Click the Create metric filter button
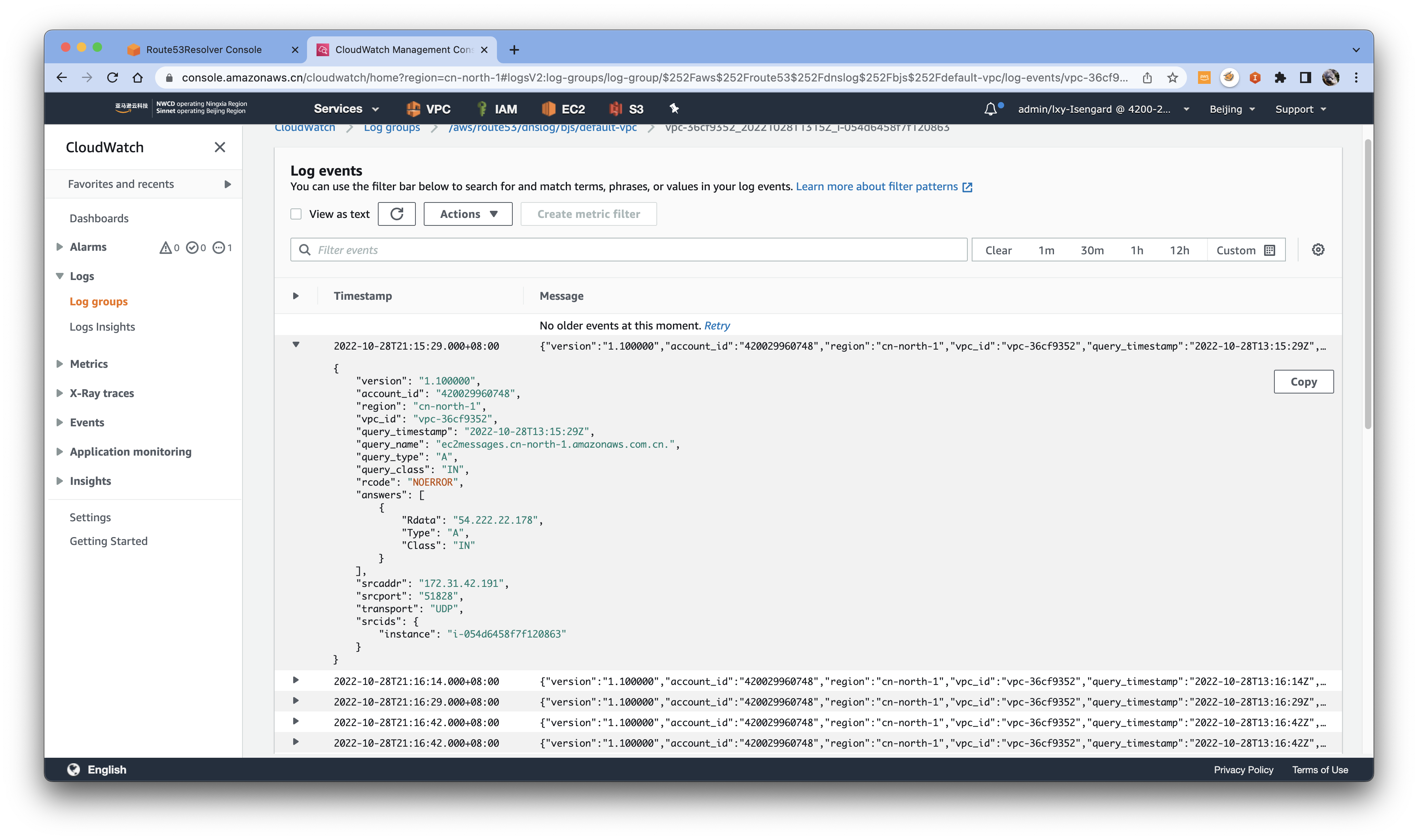This screenshot has height=840, width=1418. (x=588, y=214)
